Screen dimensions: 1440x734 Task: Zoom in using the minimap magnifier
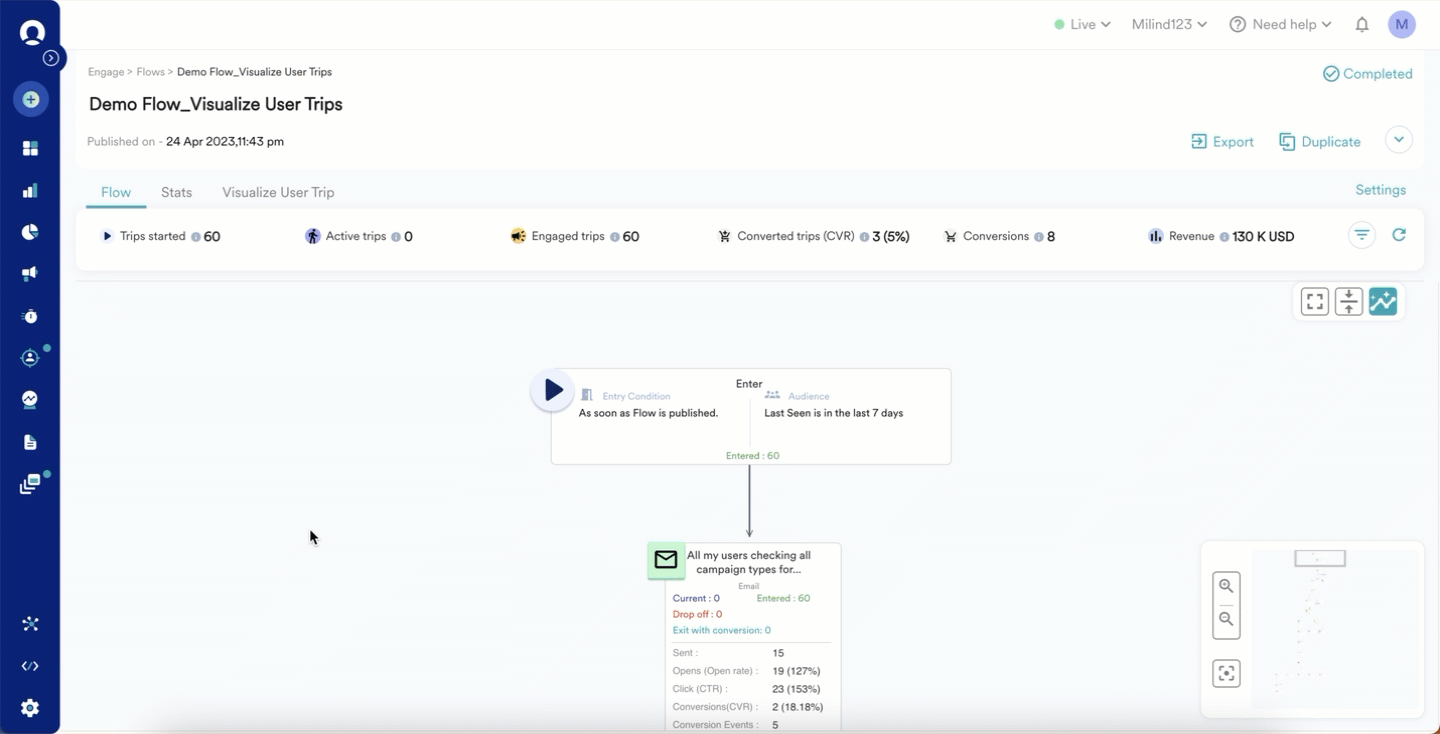[x=1226, y=586]
